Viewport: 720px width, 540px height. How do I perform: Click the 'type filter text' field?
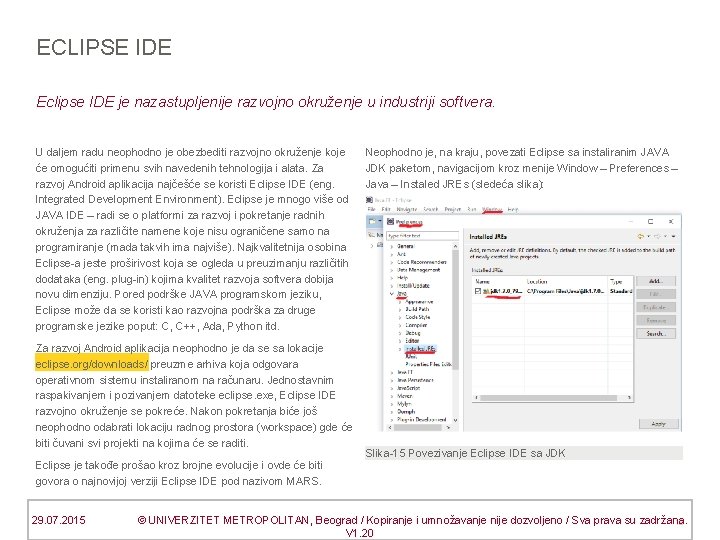pos(422,236)
